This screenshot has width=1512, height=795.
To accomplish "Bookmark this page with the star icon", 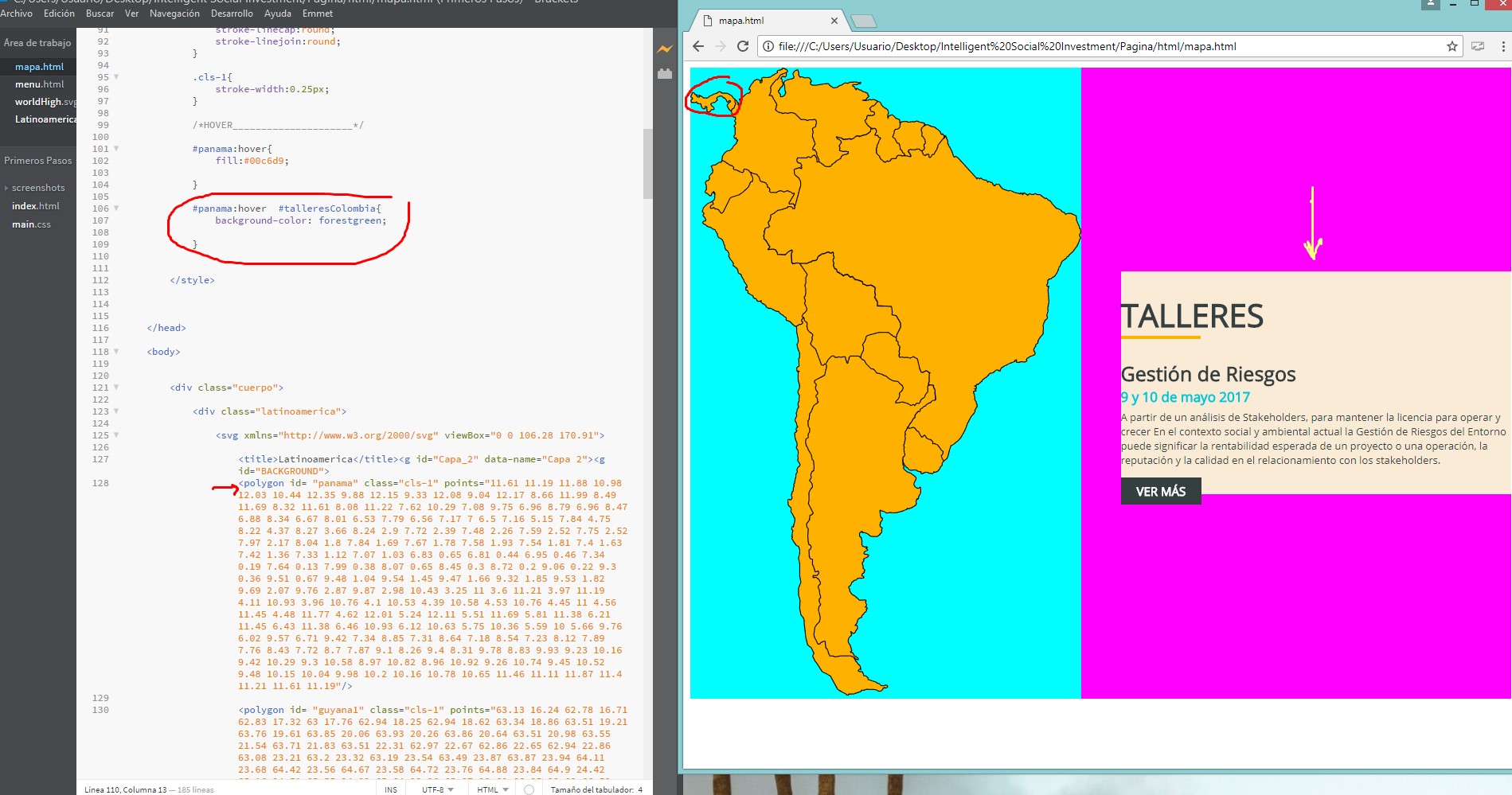I will point(1452,46).
